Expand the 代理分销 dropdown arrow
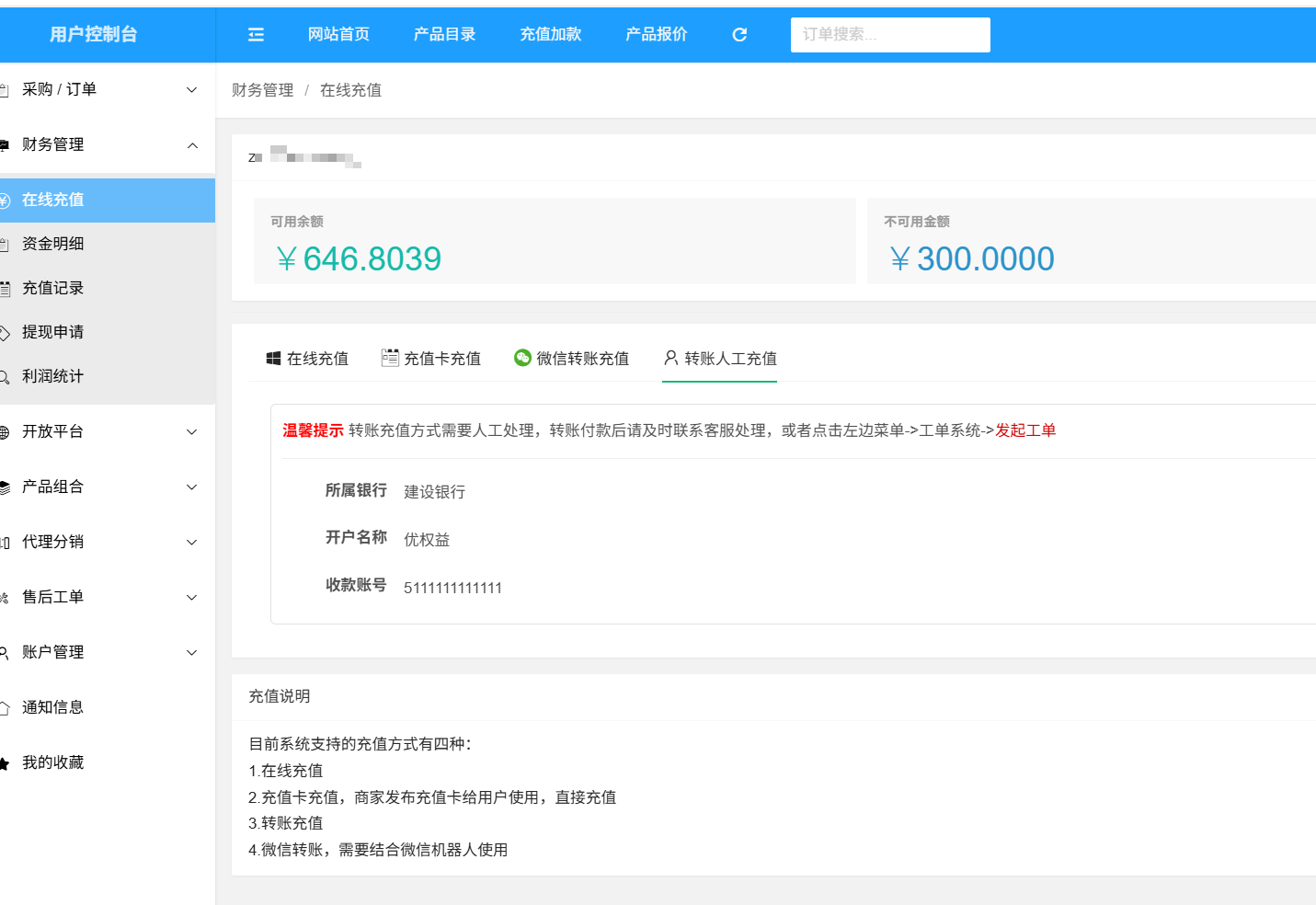 [x=192, y=543]
